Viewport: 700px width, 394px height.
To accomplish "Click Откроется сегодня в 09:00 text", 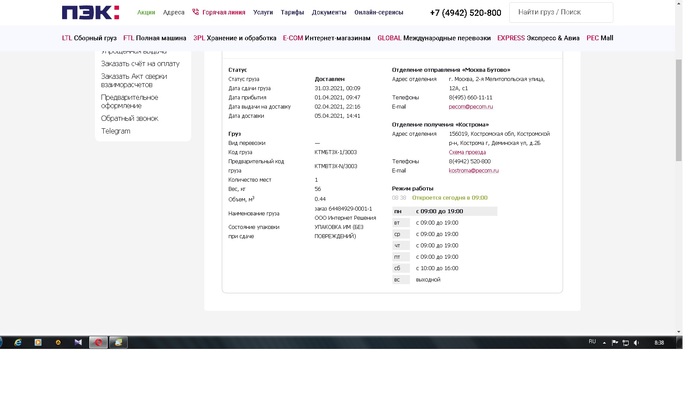I will click(x=450, y=198).
